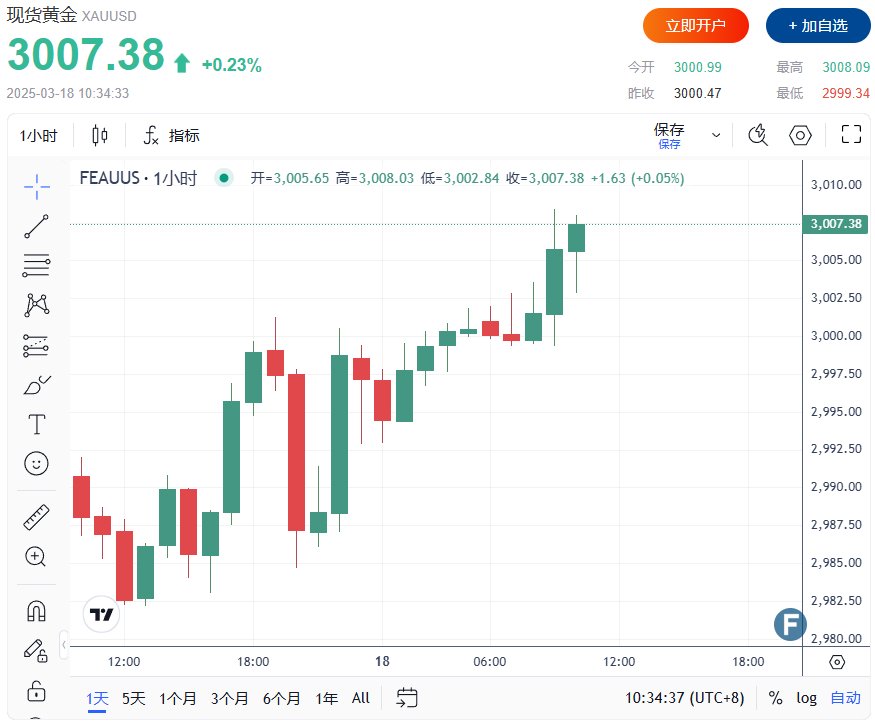Expand the 保存 layout dropdown arrow

click(716, 135)
